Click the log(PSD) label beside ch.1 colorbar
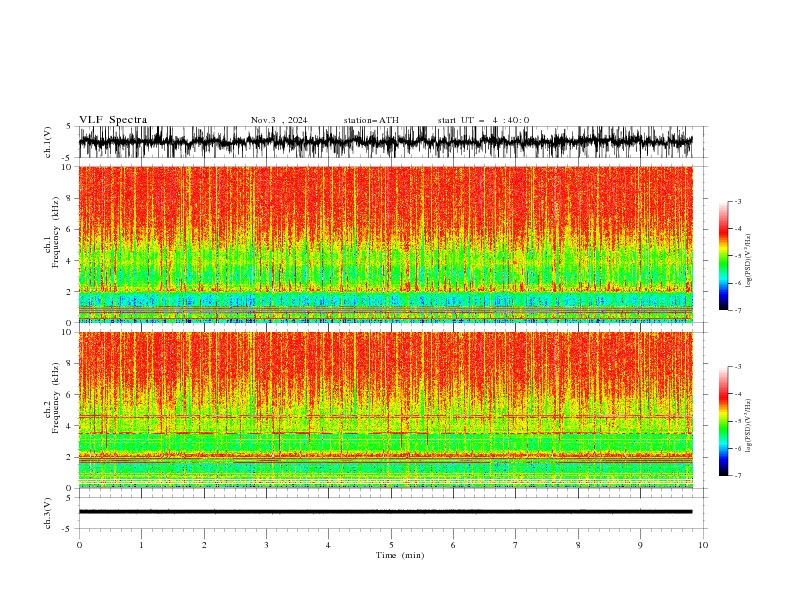792x612 pixels. [x=749, y=261]
